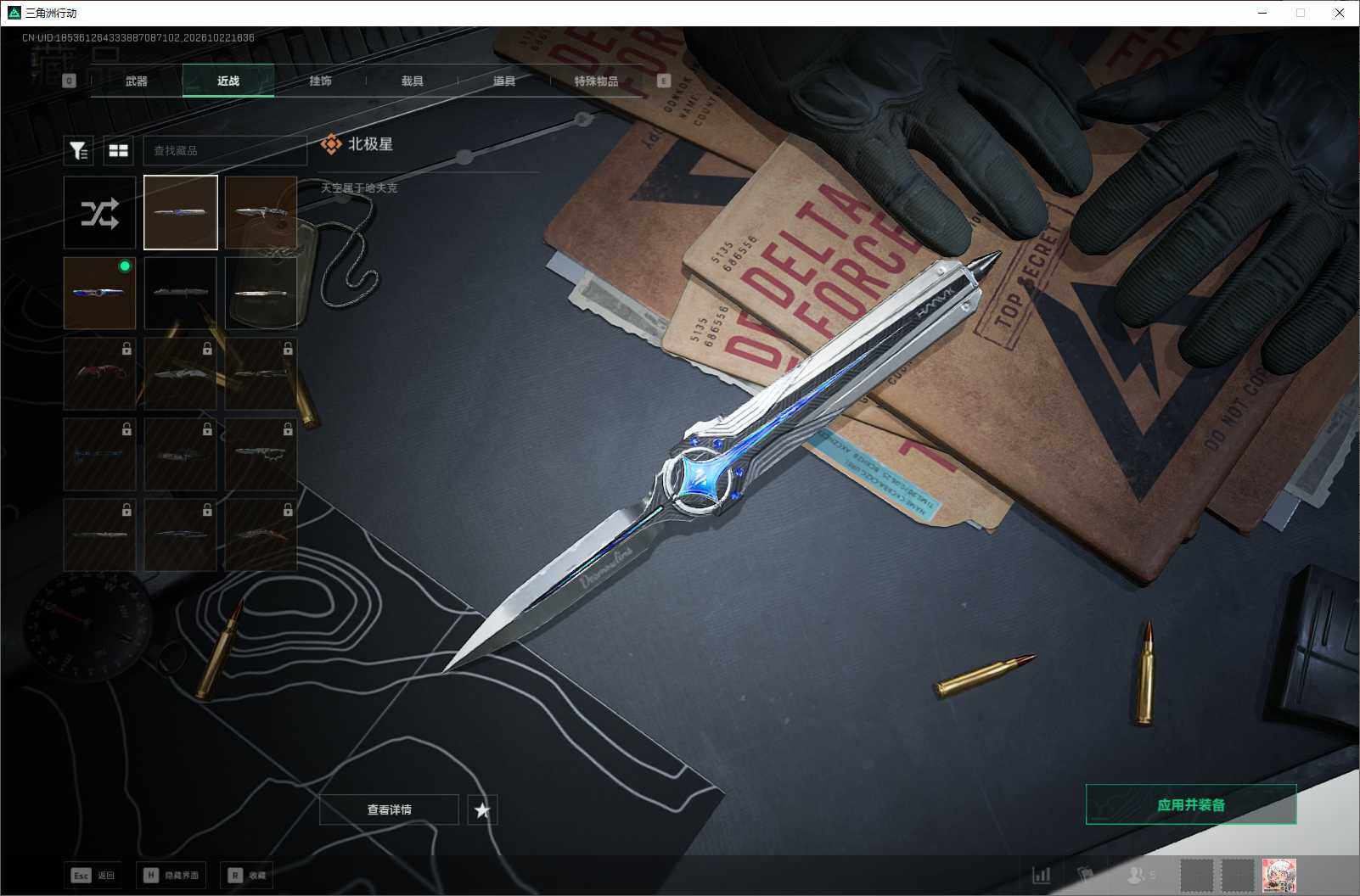This screenshot has width=1360, height=896.
Task: Click the game UID text at top
Action: tap(138, 37)
